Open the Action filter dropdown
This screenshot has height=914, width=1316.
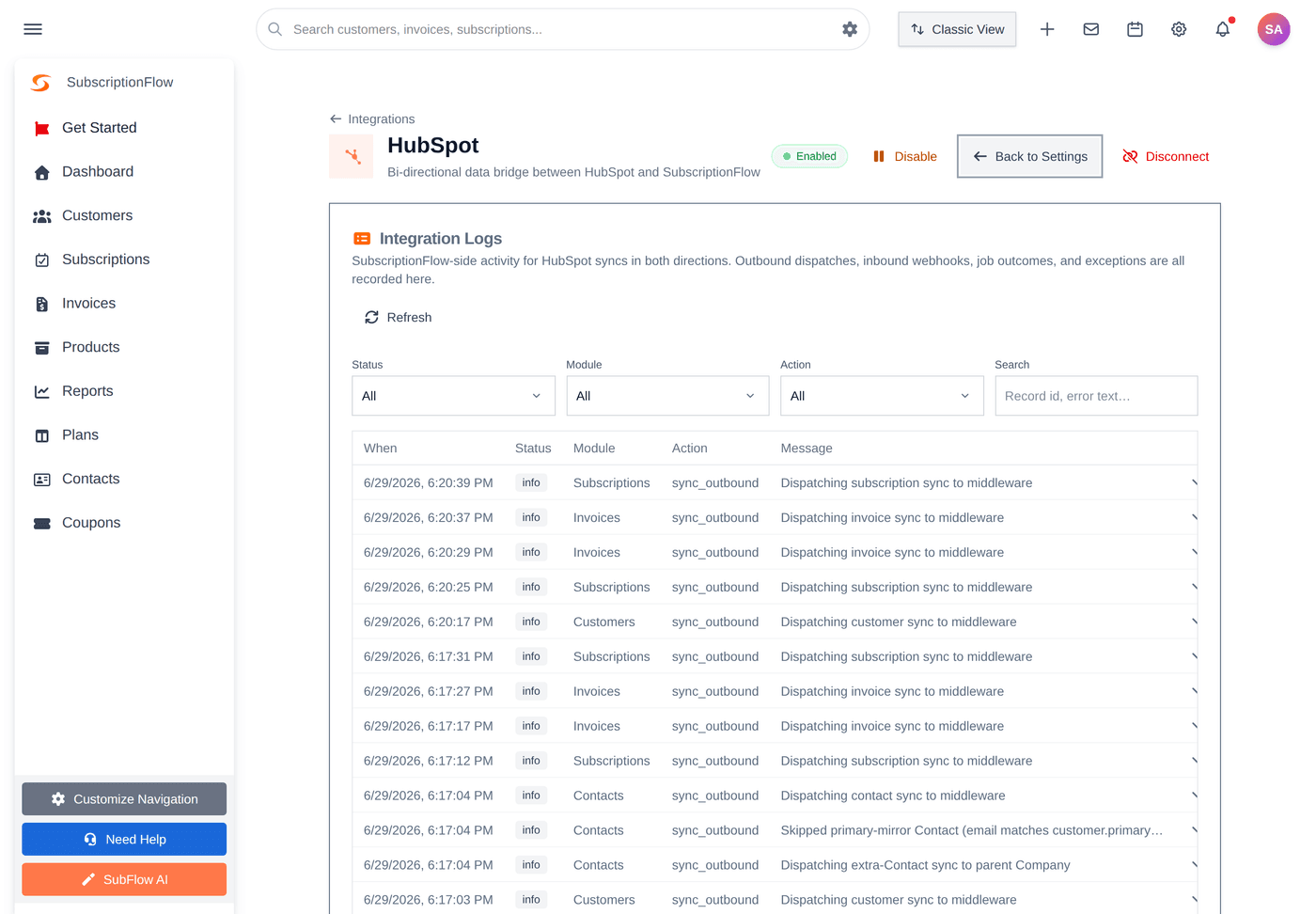point(882,396)
